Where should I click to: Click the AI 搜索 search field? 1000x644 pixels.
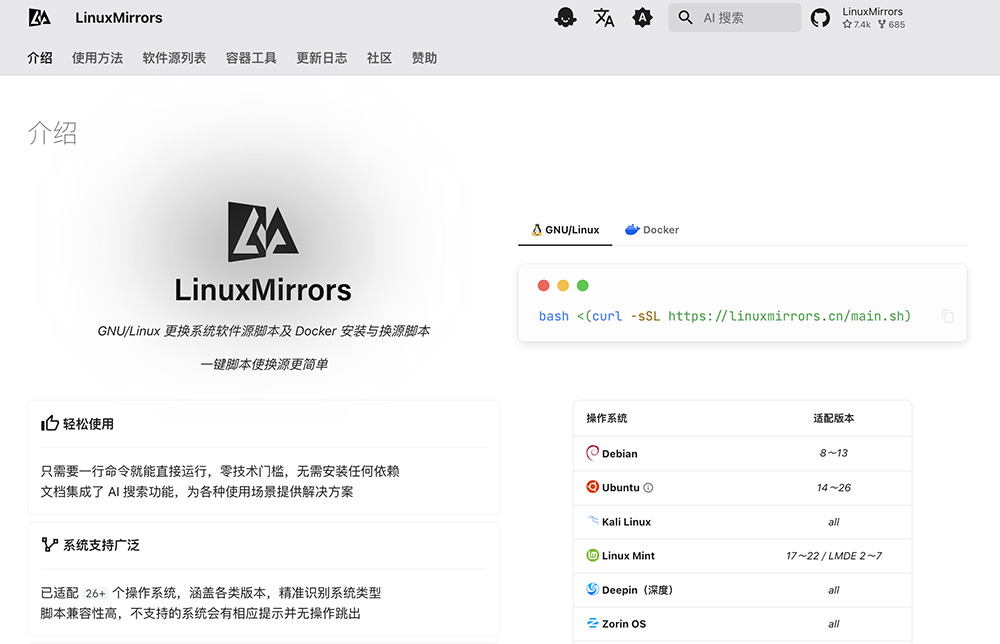(x=735, y=18)
